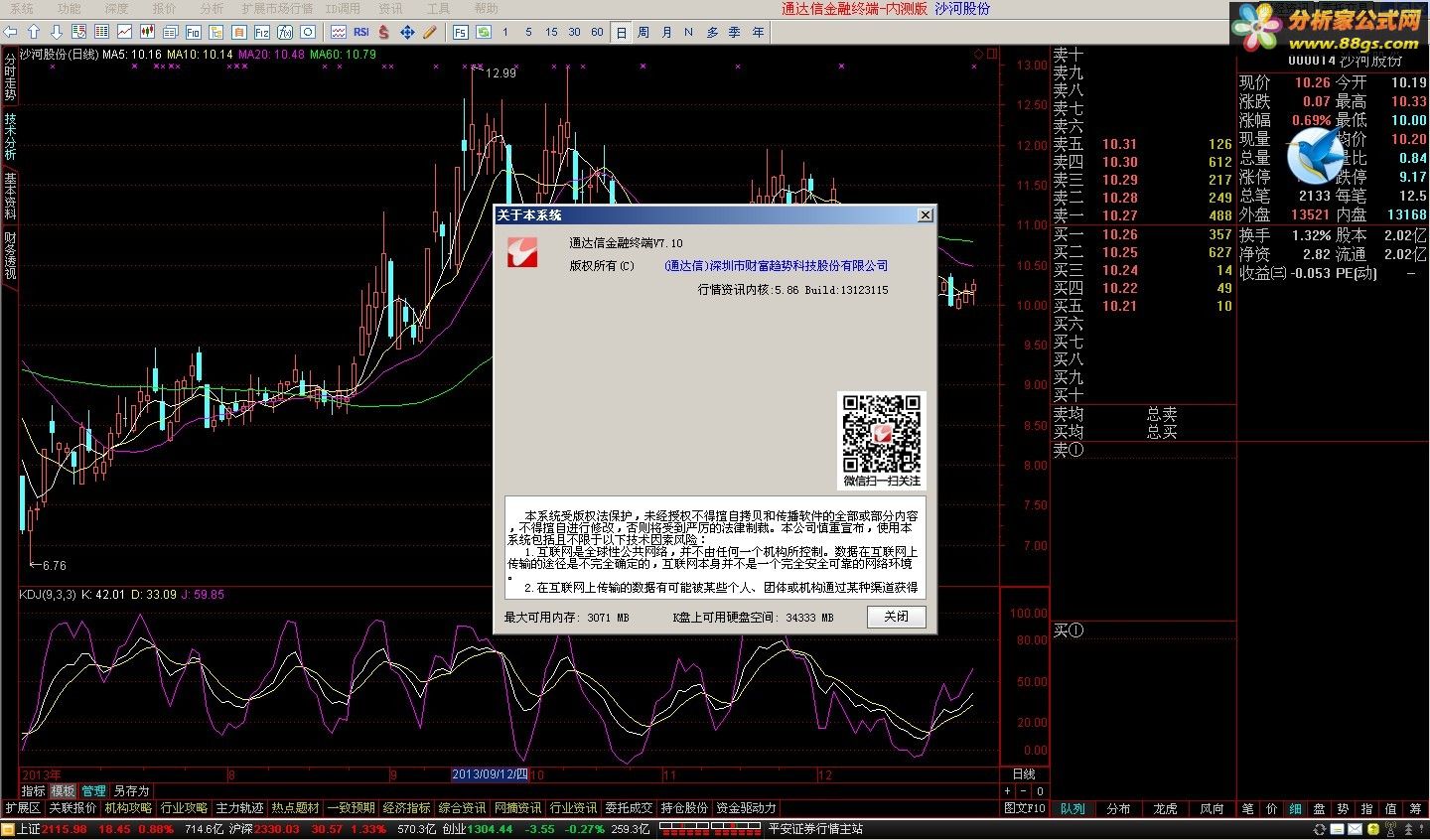This screenshot has height=840, width=1430.
Task: Select the 季 quarterly period button
Action: (735, 32)
